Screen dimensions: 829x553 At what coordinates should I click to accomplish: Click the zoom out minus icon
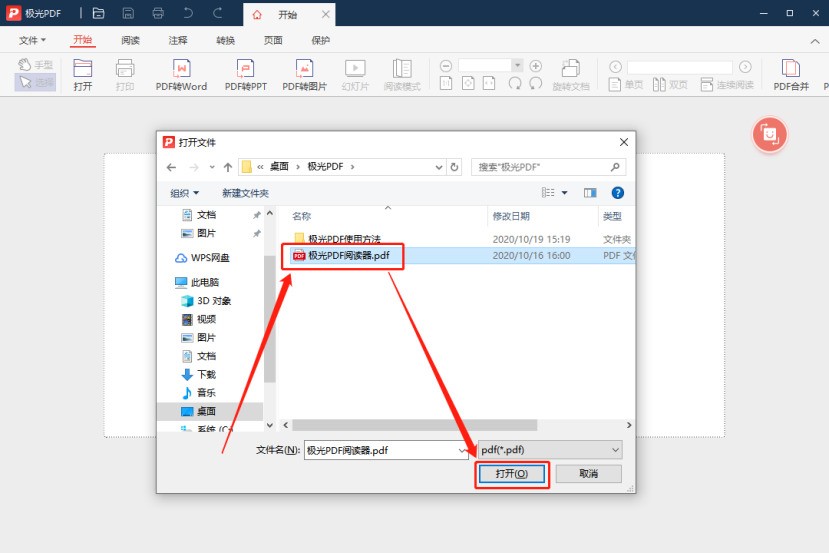(x=446, y=66)
